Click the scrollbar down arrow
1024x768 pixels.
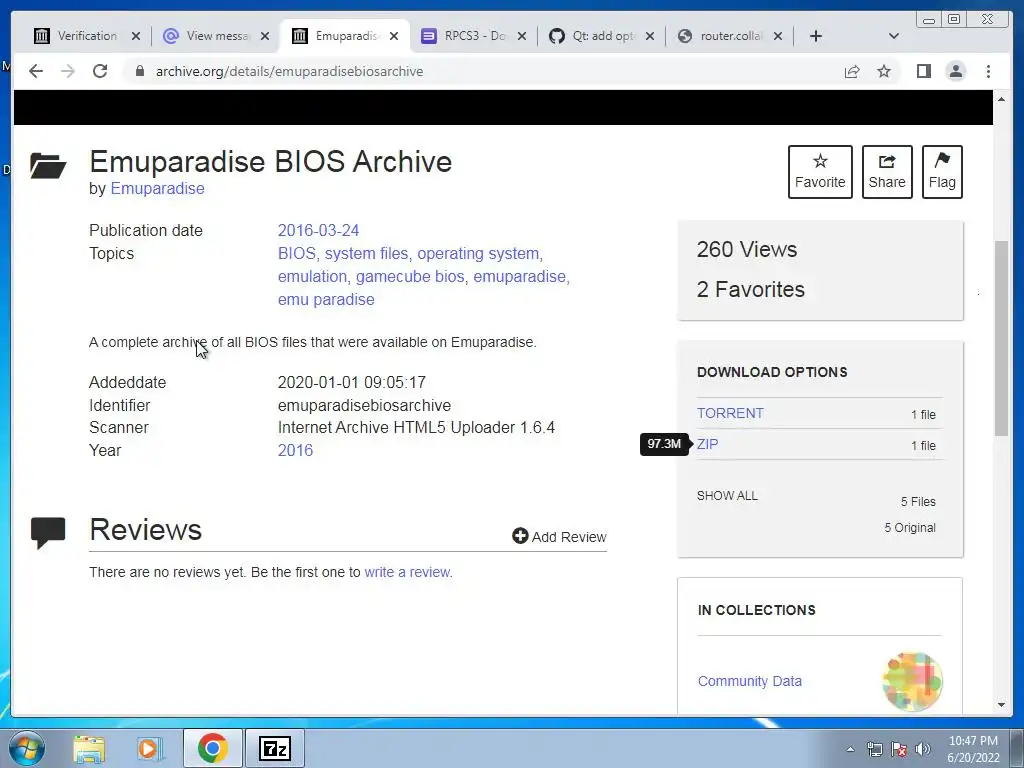[x=1002, y=705]
